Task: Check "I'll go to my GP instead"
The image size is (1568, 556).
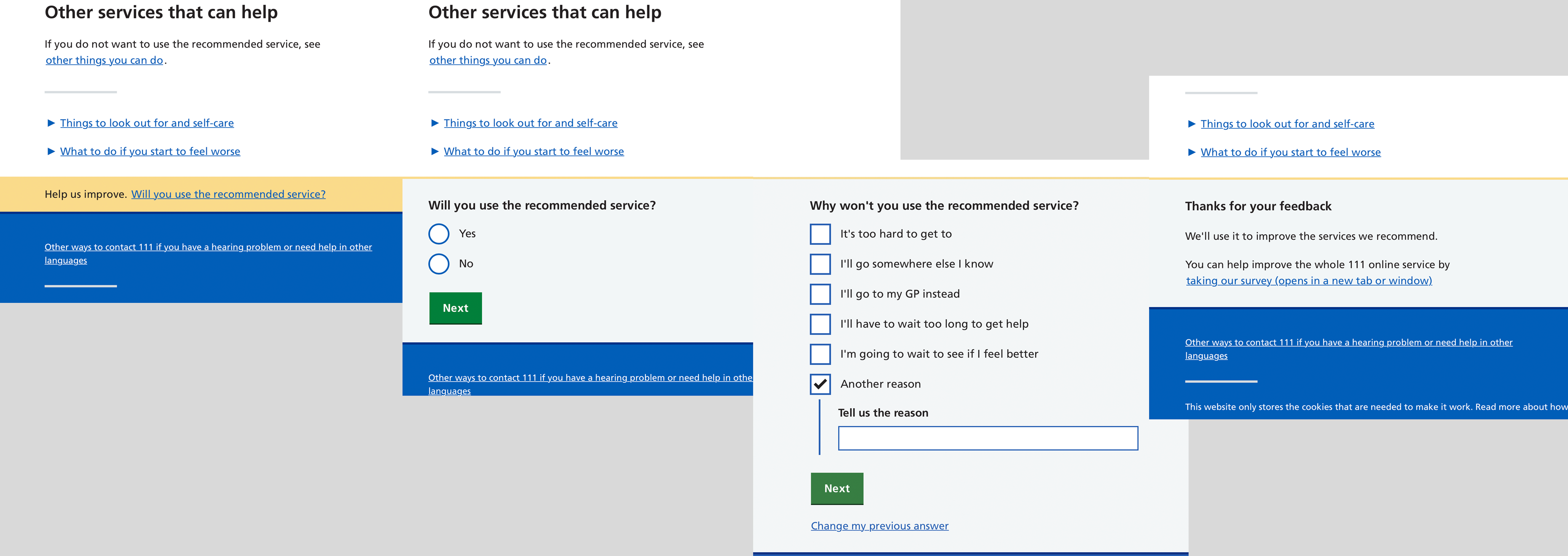Action: coord(821,294)
